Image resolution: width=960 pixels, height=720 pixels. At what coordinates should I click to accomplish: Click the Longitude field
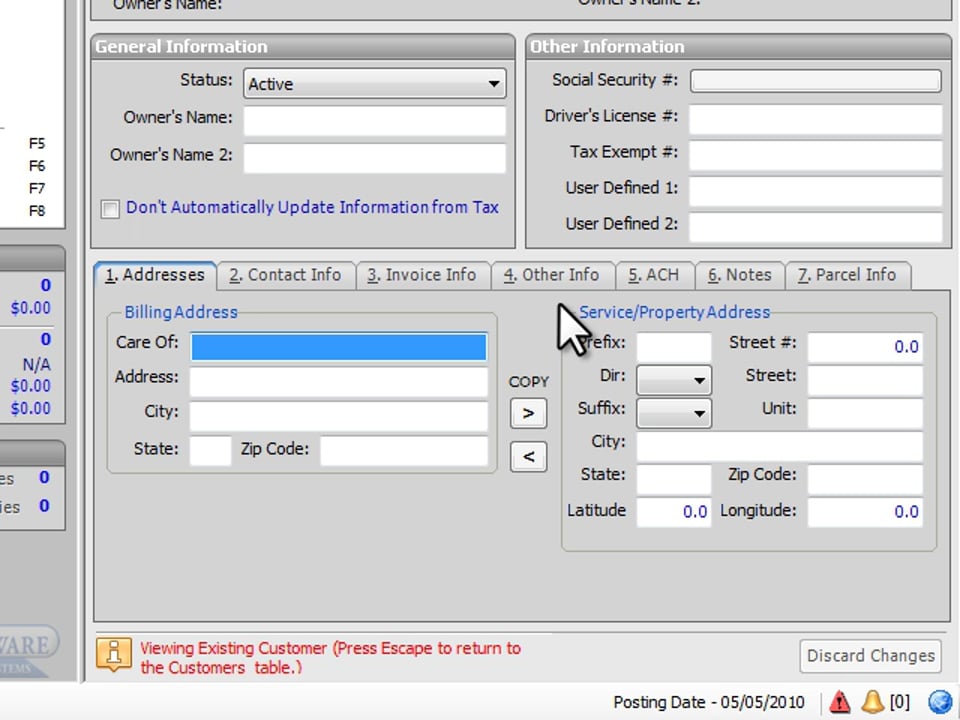point(865,512)
